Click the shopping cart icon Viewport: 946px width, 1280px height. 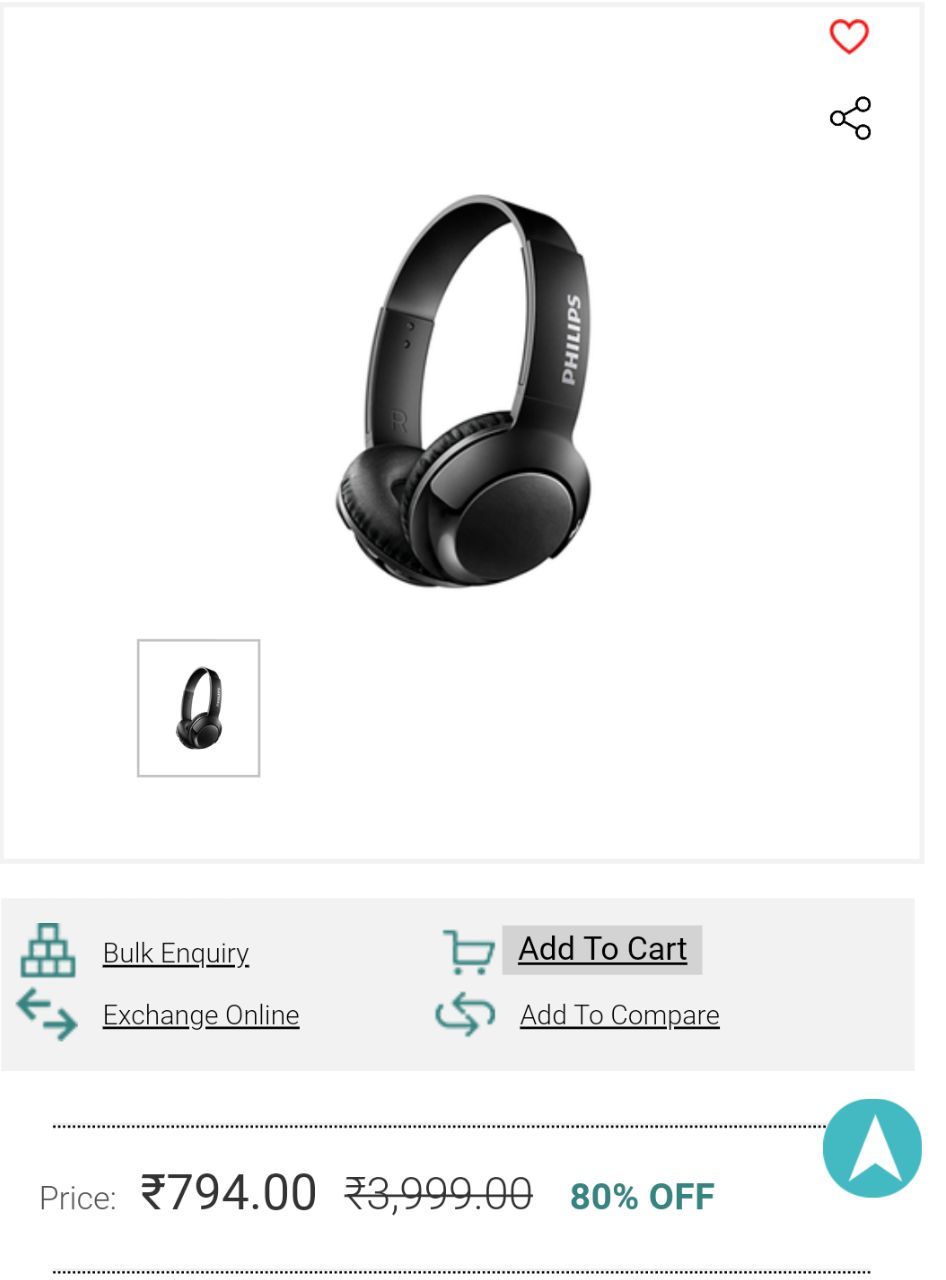pyautogui.click(x=468, y=951)
